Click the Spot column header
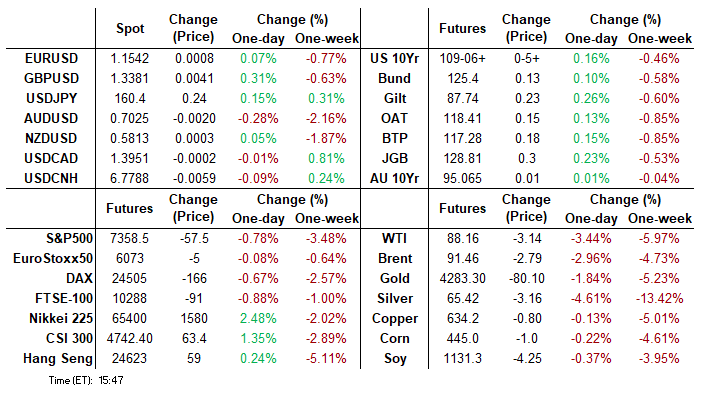Screen dimensions: 716x397 (130, 28)
